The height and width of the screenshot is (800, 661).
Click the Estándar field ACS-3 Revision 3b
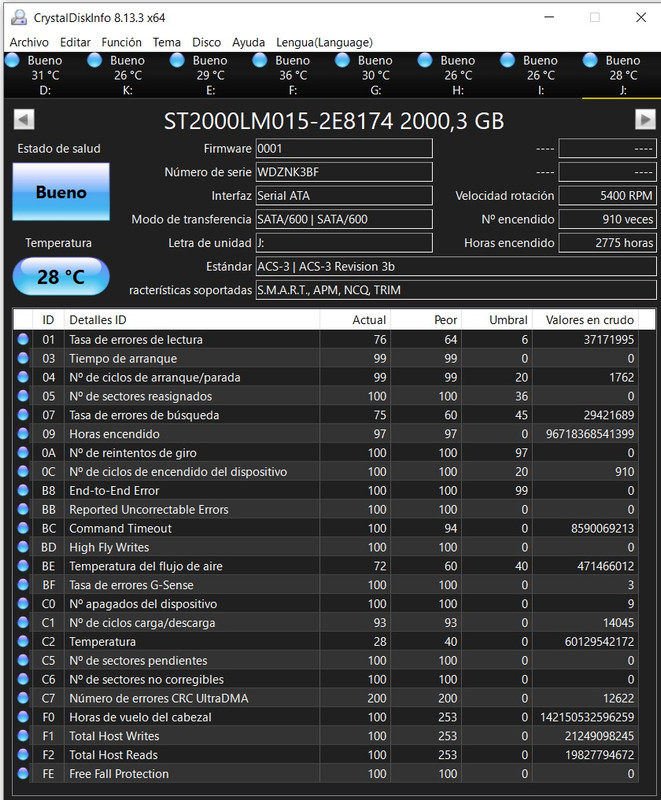pyautogui.click(x=455, y=266)
